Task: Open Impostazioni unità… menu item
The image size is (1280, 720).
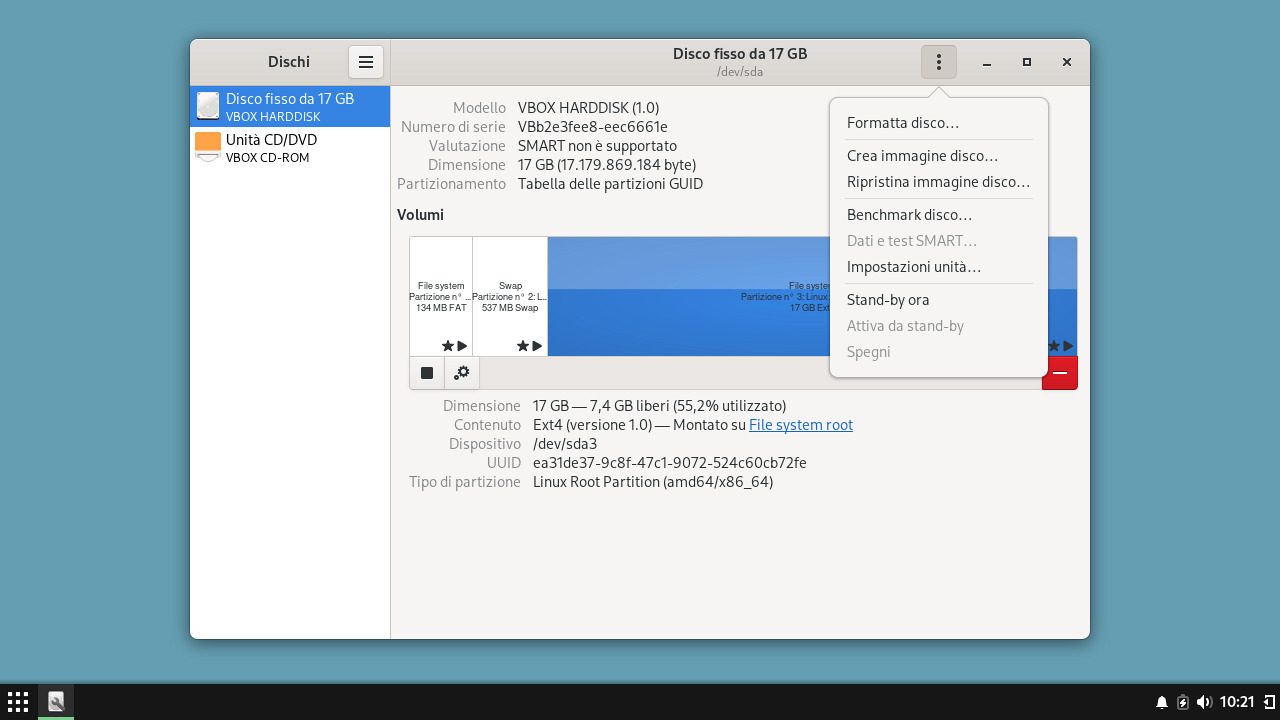Action: pyautogui.click(x=913, y=267)
